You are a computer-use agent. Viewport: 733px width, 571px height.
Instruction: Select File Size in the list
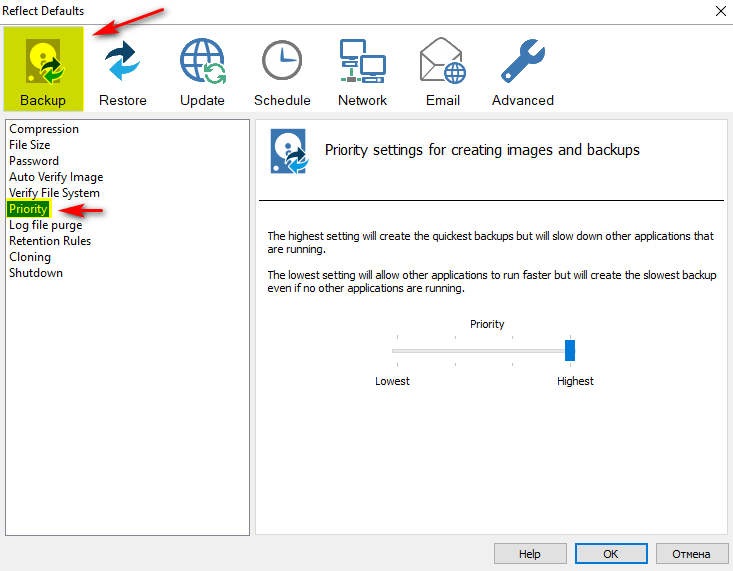(29, 145)
